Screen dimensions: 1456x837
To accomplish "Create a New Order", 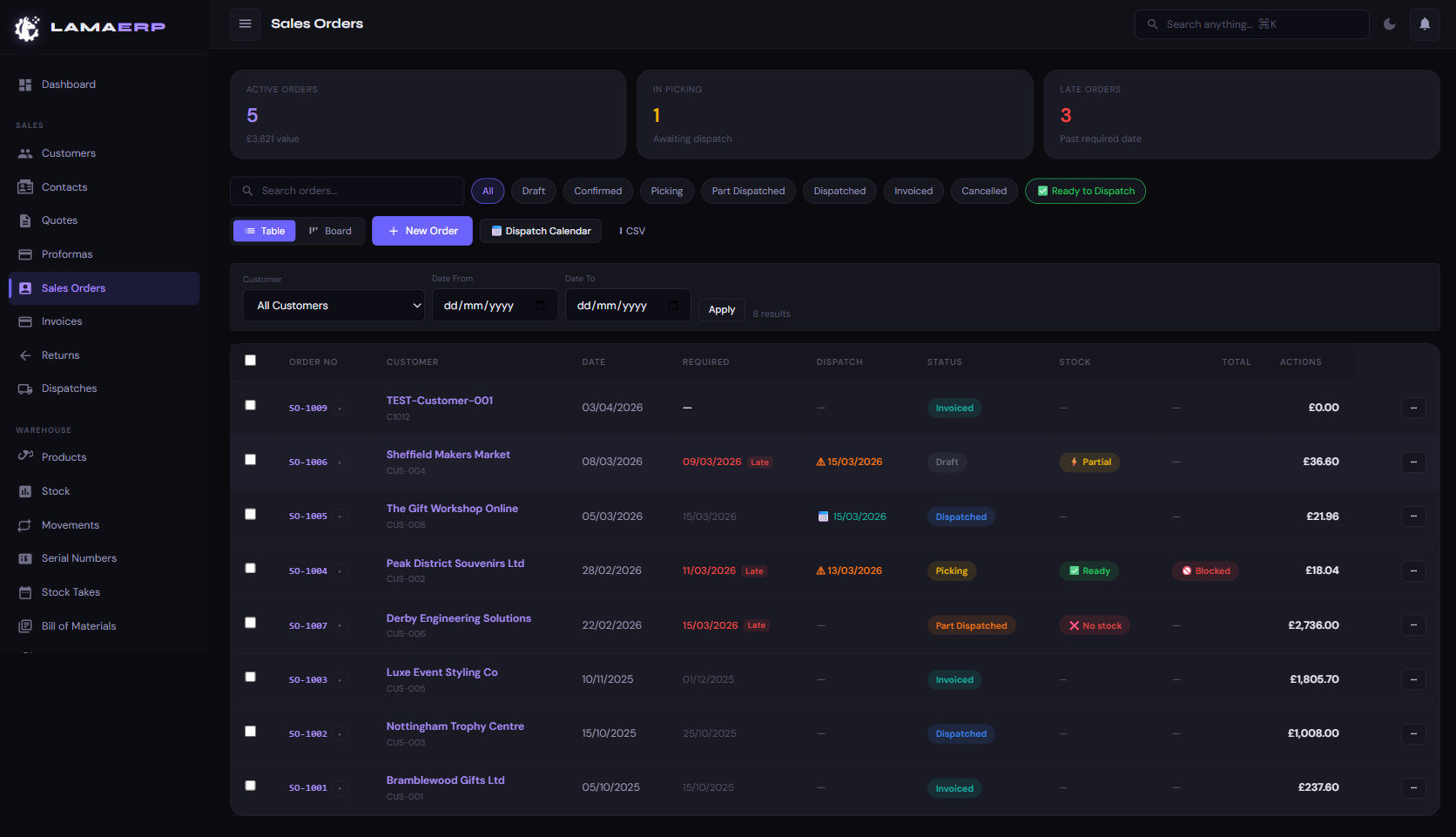I will [x=422, y=231].
